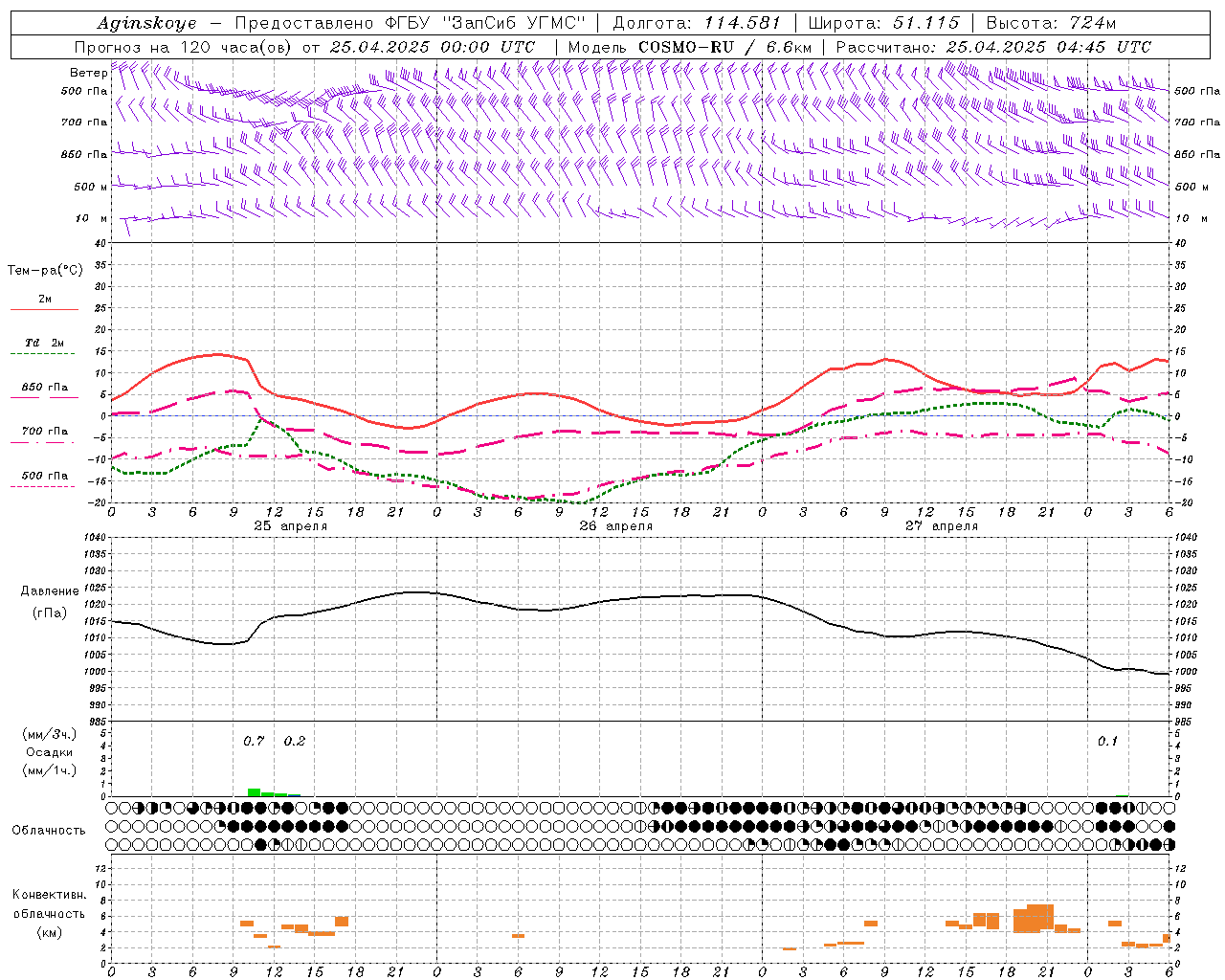Viewport: 1225px width, 980px height.
Task: Click the "Осадки" precipitation label
Action: [x=49, y=752]
